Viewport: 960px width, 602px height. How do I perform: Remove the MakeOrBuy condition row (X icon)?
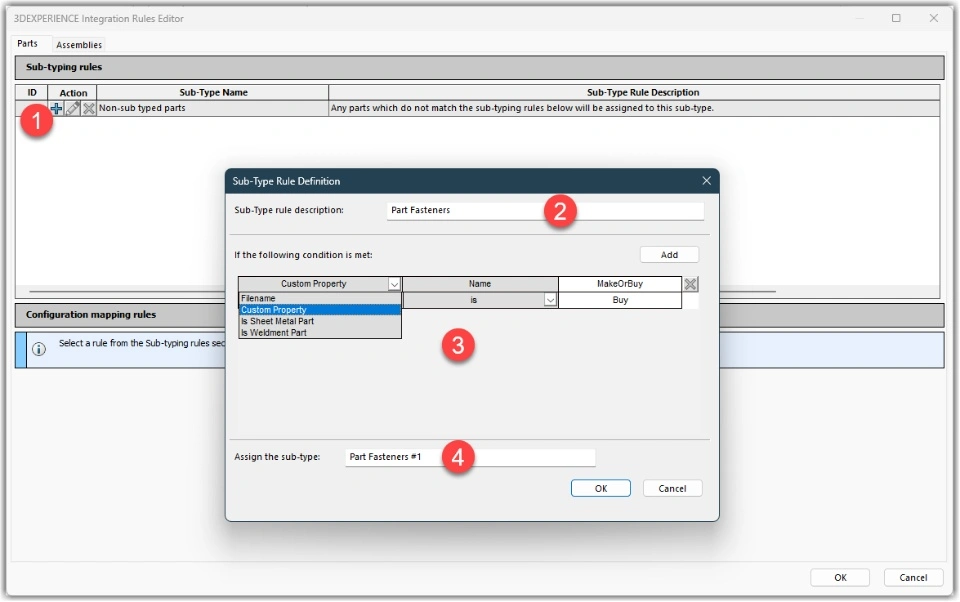(x=691, y=284)
